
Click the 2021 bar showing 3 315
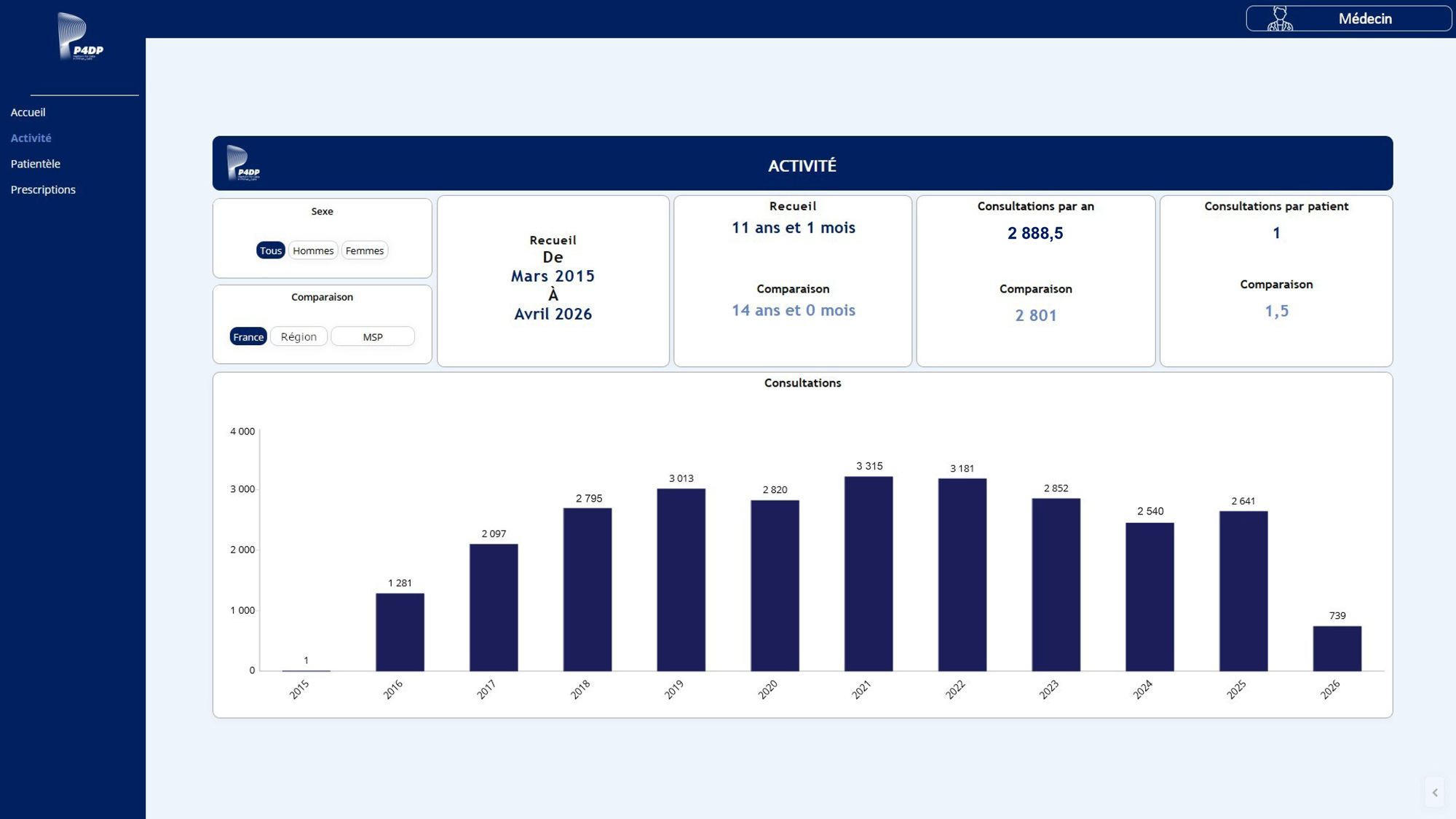pos(869,574)
